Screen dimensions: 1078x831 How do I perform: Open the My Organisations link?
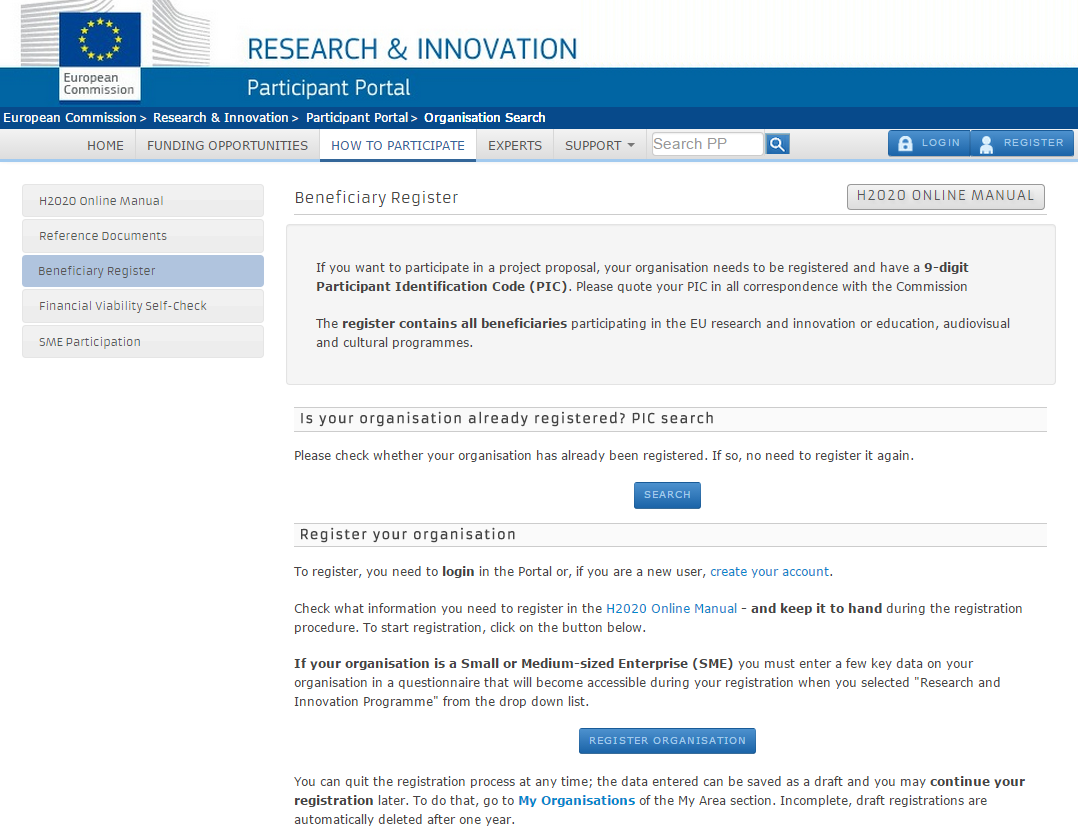(576, 800)
